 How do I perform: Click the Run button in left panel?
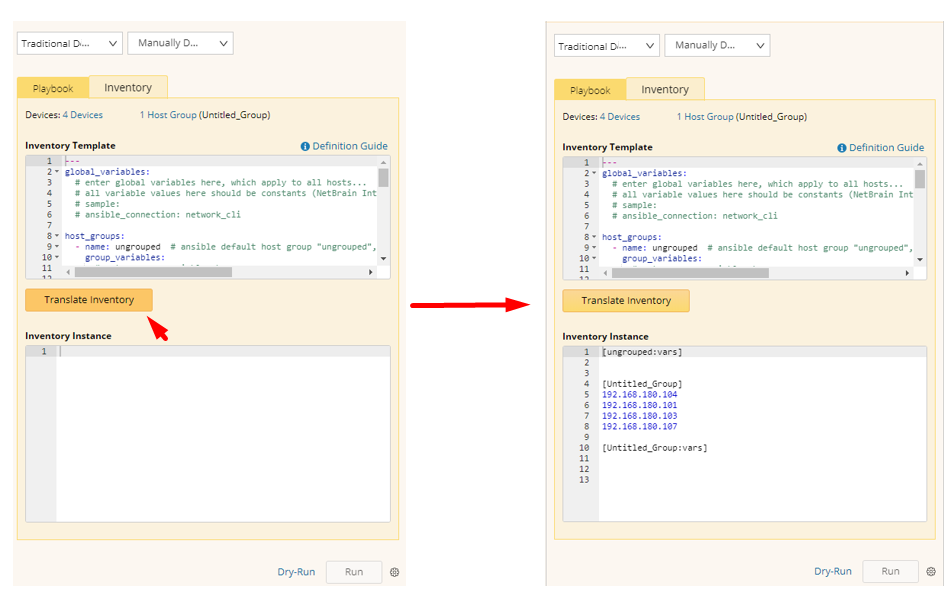coord(354,572)
